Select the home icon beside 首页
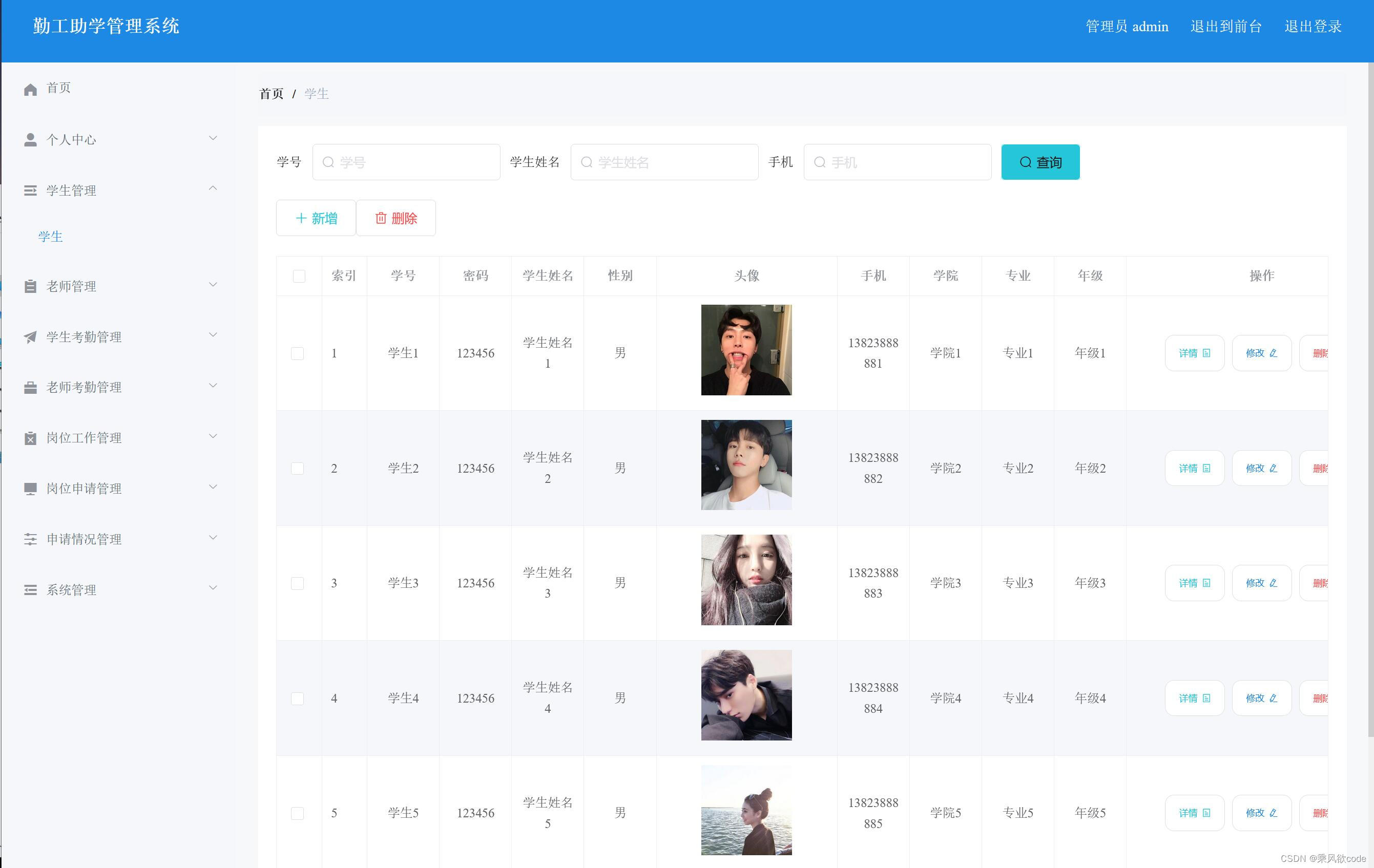 30,88
